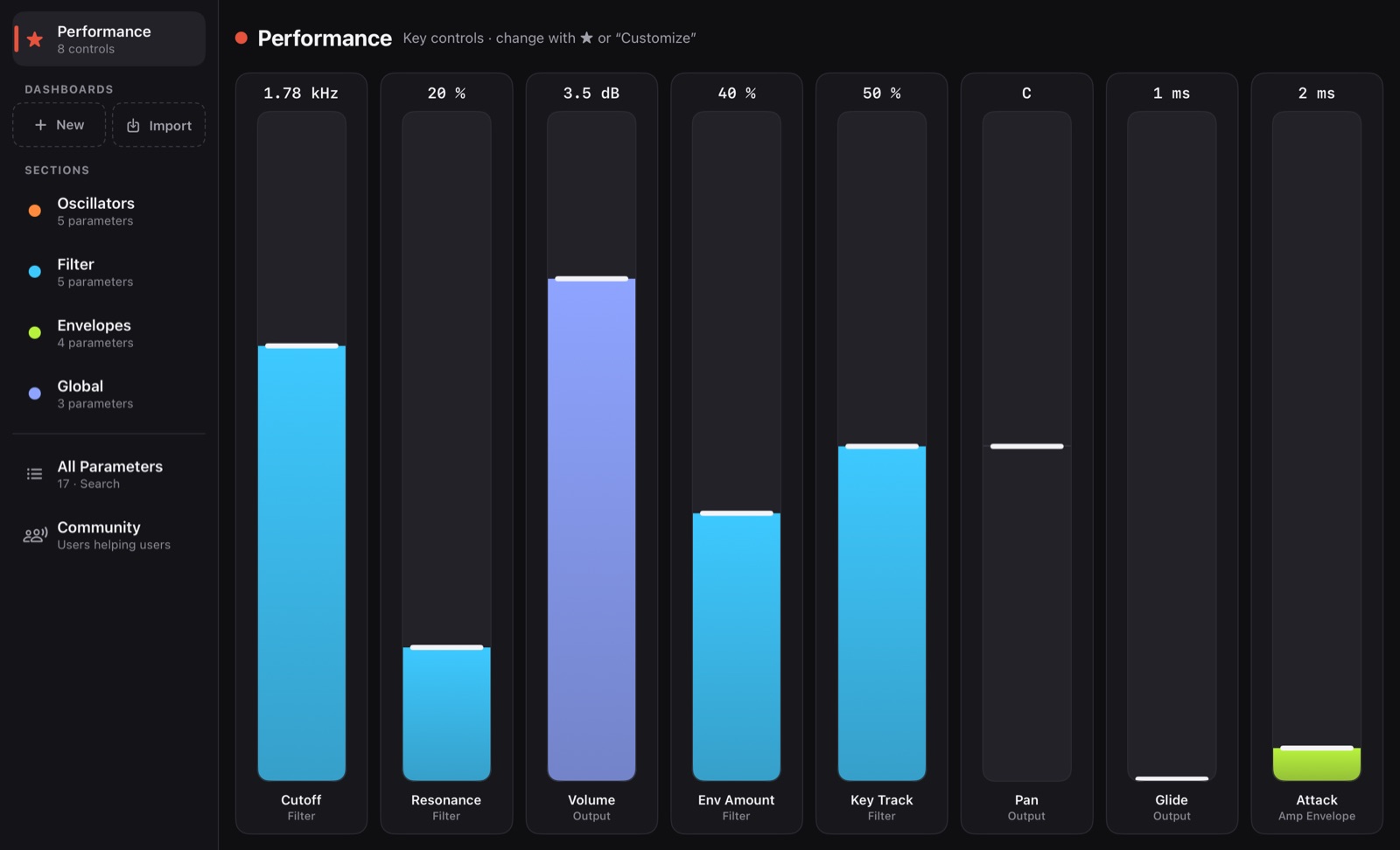Screen dimensions: 1400x850
Task: Click the 3.5 dB Volume value
Action: 591,93
